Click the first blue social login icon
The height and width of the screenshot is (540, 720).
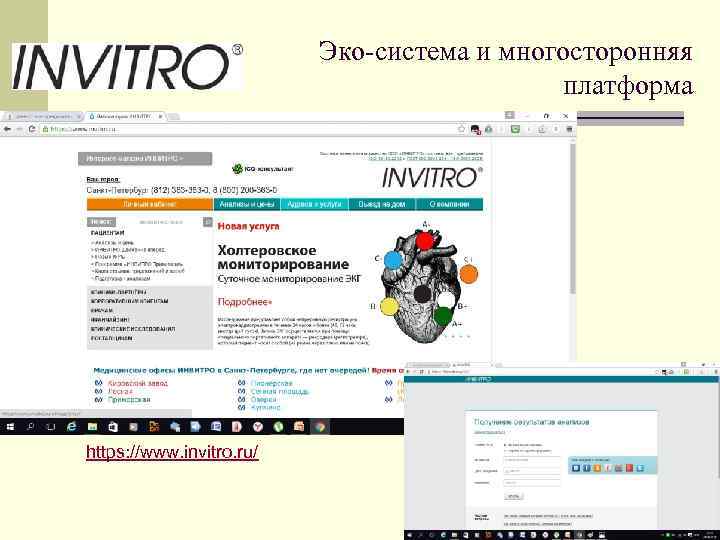click(575, 468)
